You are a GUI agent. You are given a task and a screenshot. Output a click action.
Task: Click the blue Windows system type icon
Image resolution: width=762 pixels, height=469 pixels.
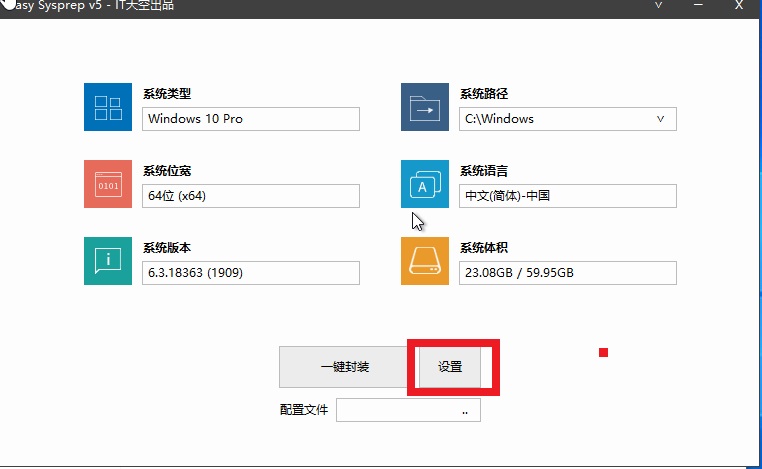coord(108,107)
